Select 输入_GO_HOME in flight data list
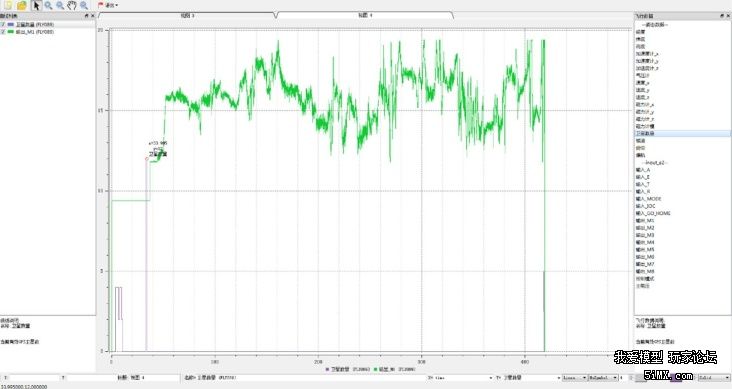Screen dimensions: 732x389 (653, 213)
